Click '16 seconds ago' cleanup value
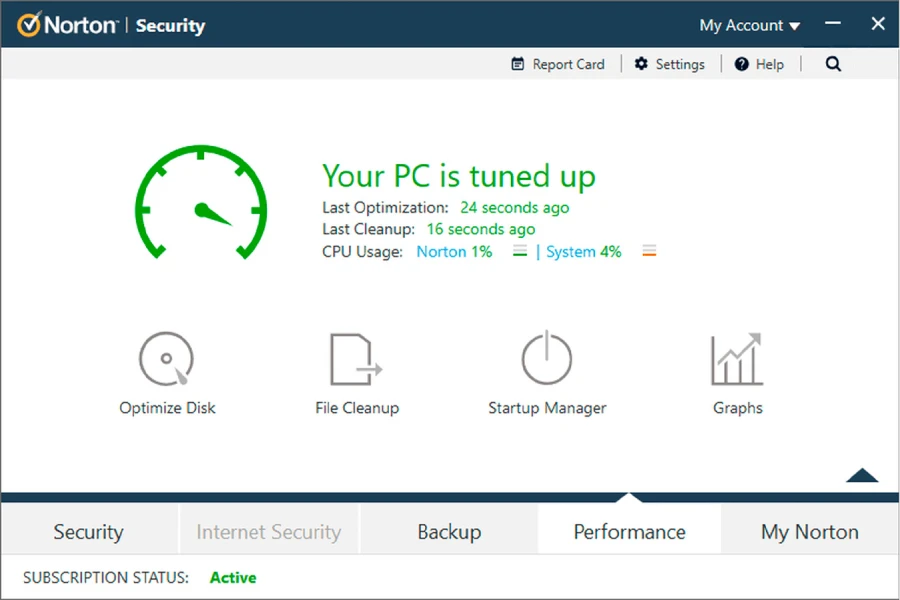Image resolution: width=900 pixels, height=600 pixels. [481, 229]
